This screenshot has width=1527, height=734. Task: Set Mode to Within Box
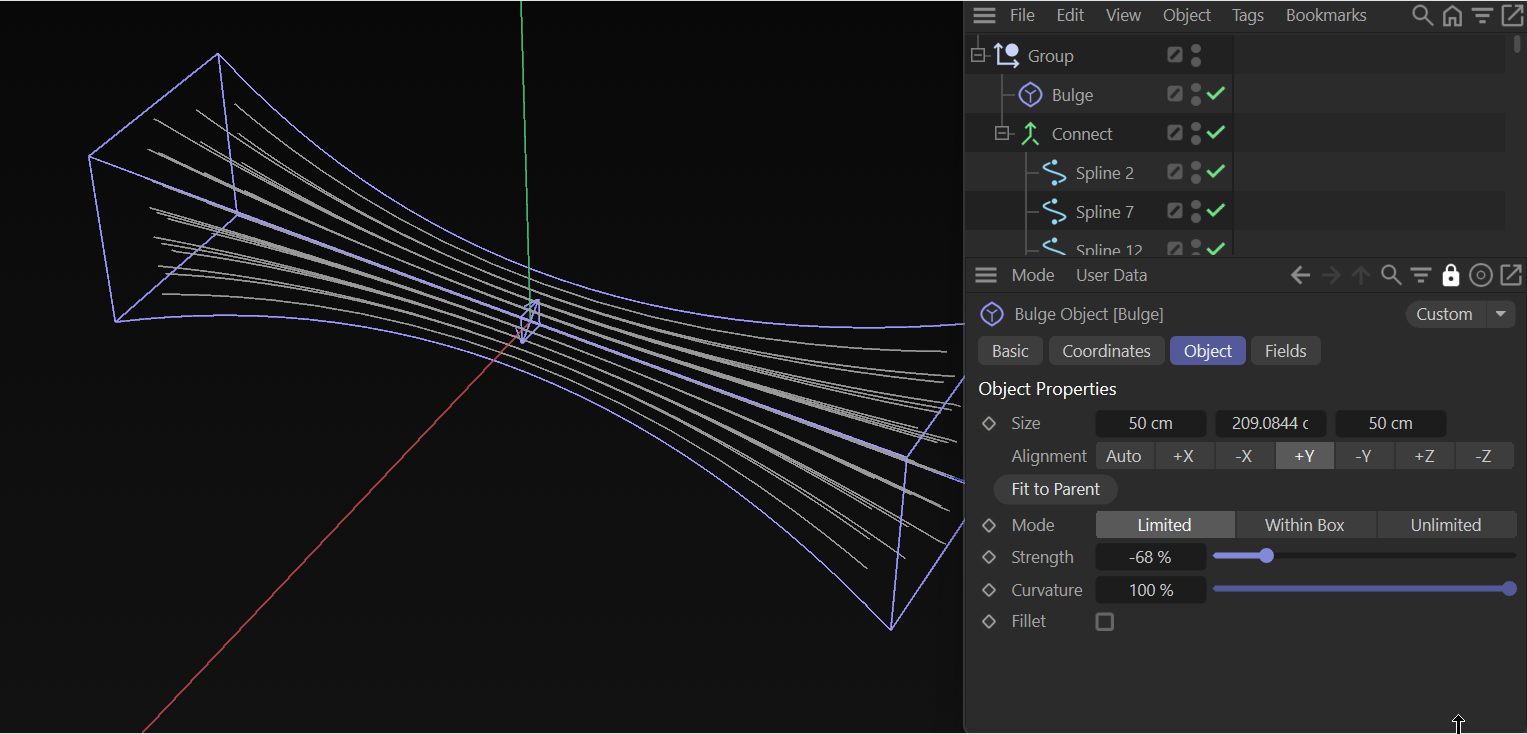[1304, 525]
